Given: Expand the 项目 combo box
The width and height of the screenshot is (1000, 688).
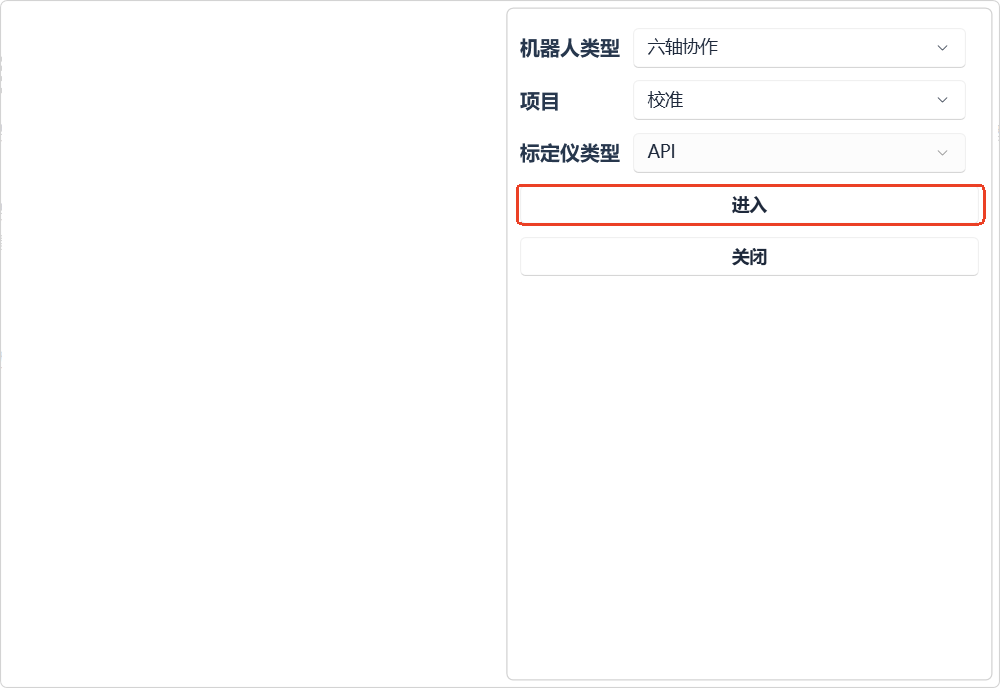Looking at the screenshot, I should pyautogui.click(x=798, y=100).
